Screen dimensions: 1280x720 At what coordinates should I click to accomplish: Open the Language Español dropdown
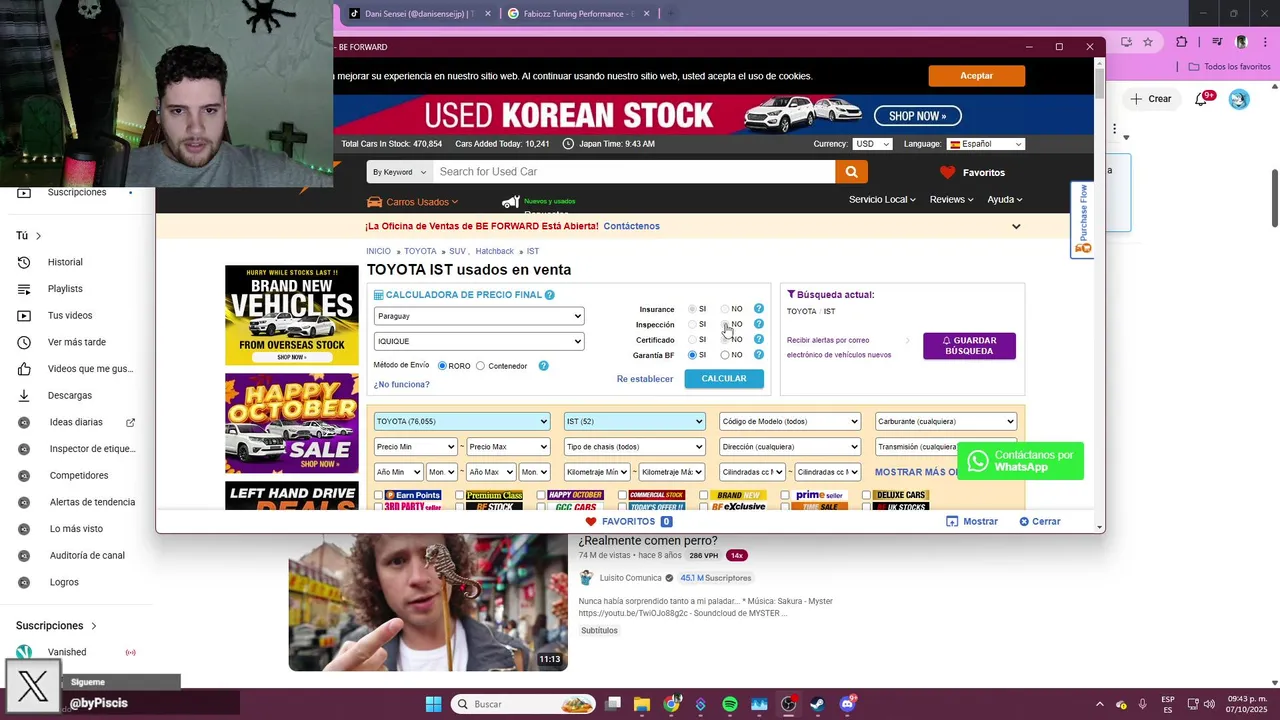(x=986, y=144)
